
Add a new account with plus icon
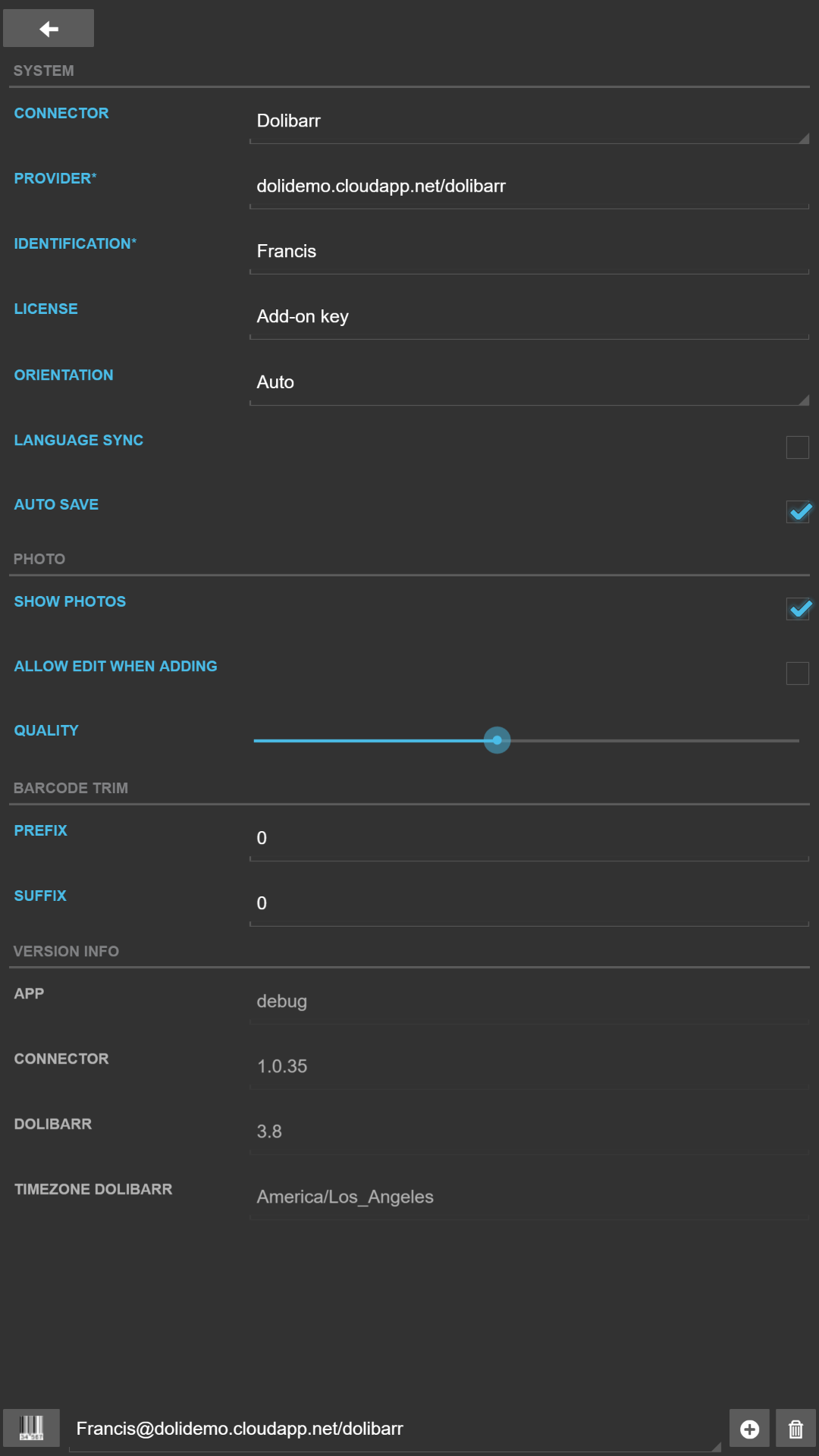749,1429
